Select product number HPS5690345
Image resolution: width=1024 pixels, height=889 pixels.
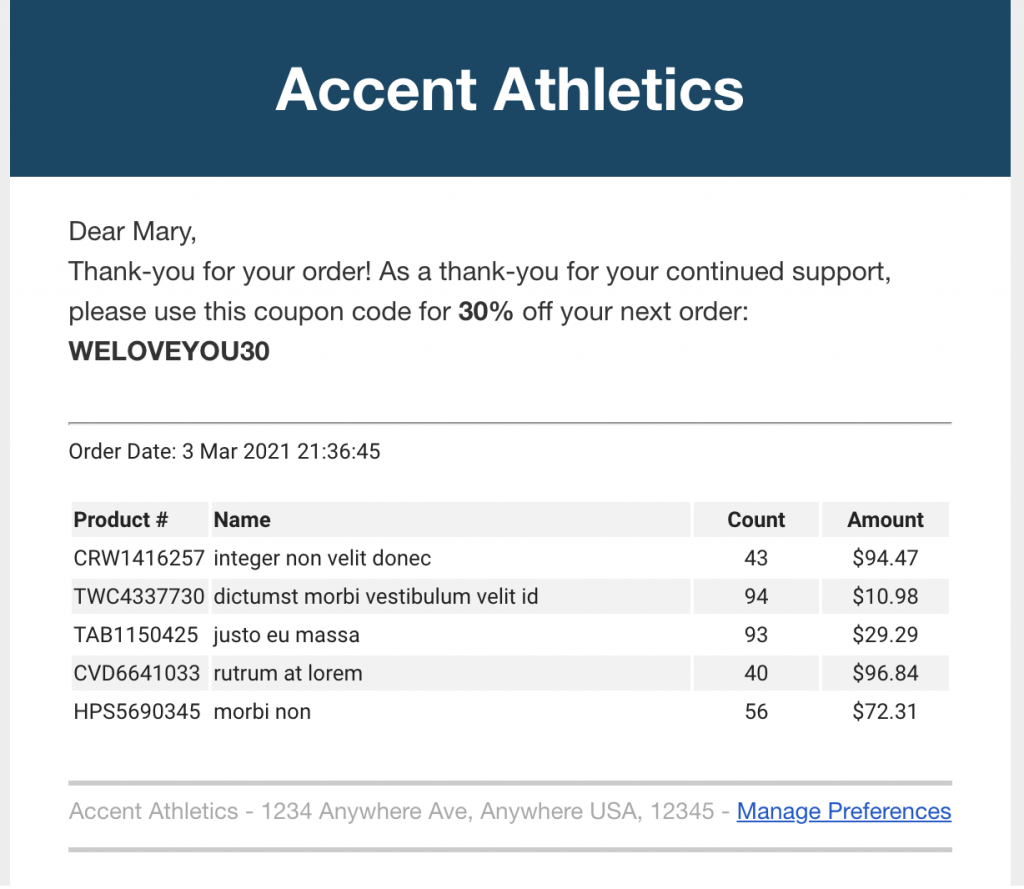(x=136, y=712)
